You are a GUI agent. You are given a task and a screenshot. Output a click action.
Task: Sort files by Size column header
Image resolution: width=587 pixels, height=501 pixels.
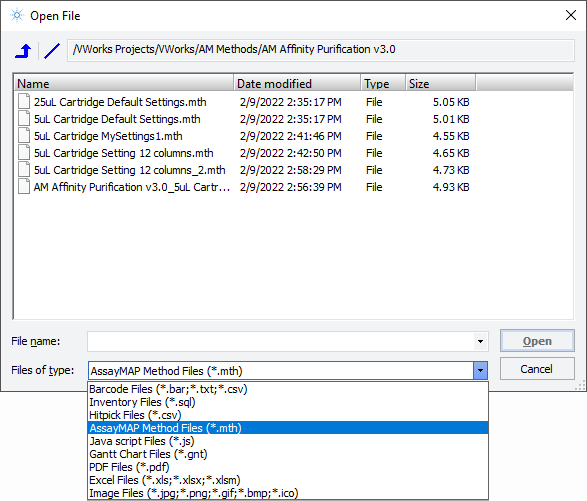pos(441,83)
